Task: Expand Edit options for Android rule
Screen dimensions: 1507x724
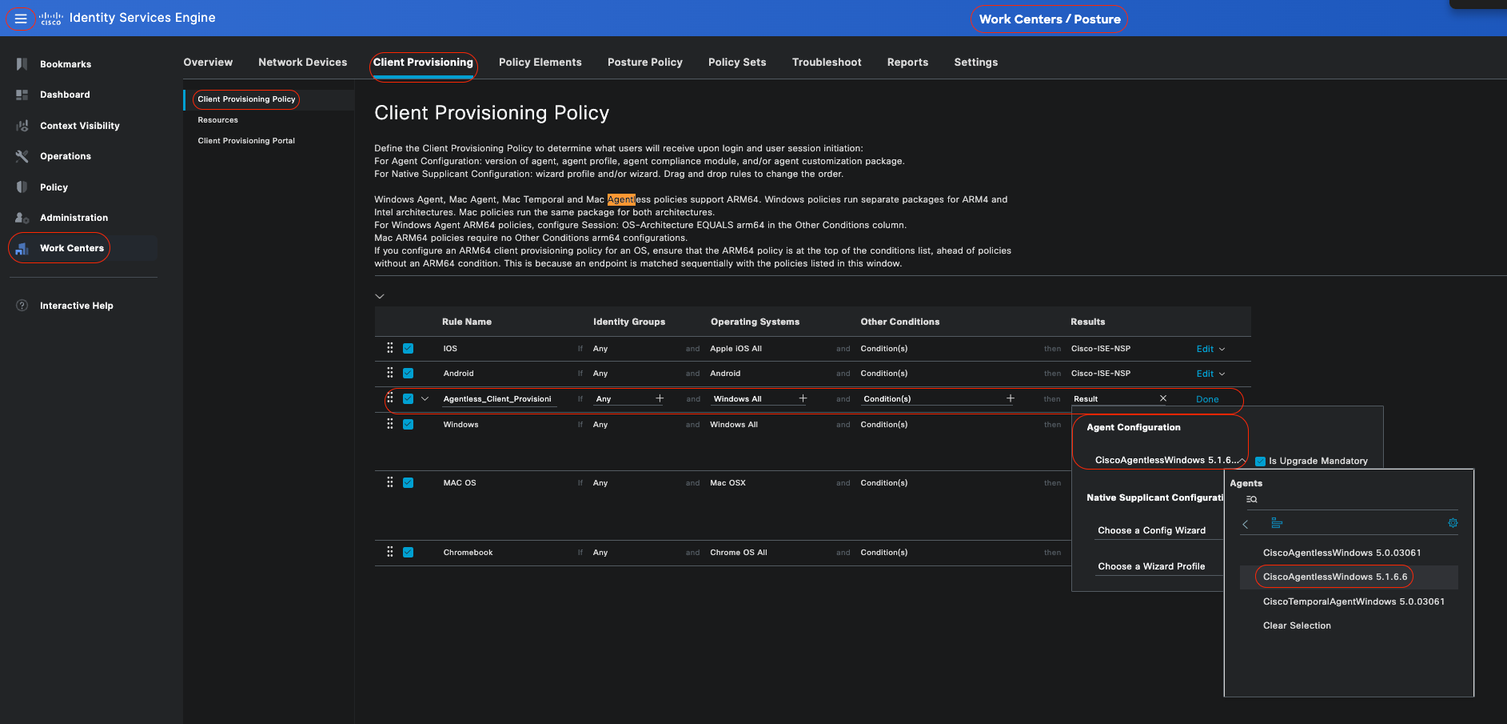Action: 1222,374
